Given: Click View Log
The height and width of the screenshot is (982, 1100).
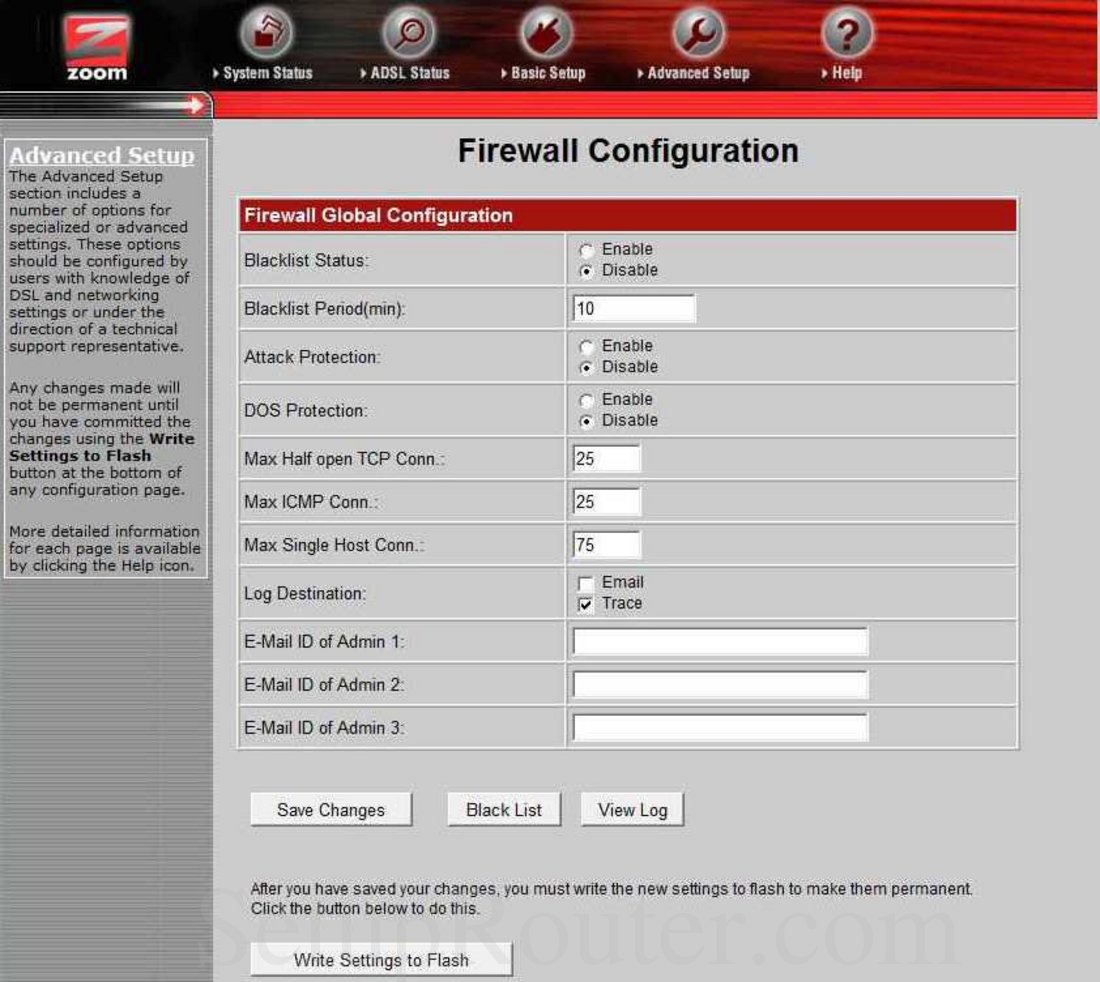Looking at the screenshot, I should point(632,810).
